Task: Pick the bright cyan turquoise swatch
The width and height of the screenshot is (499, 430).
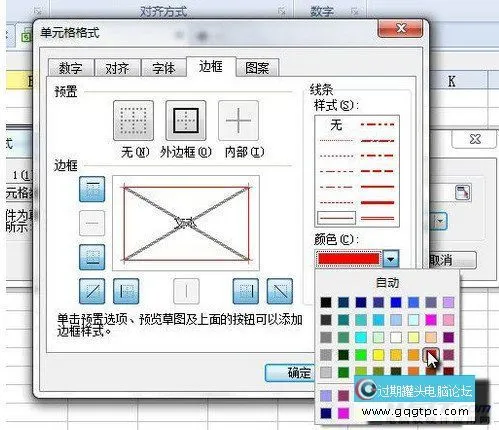Action: click(361, 337)
